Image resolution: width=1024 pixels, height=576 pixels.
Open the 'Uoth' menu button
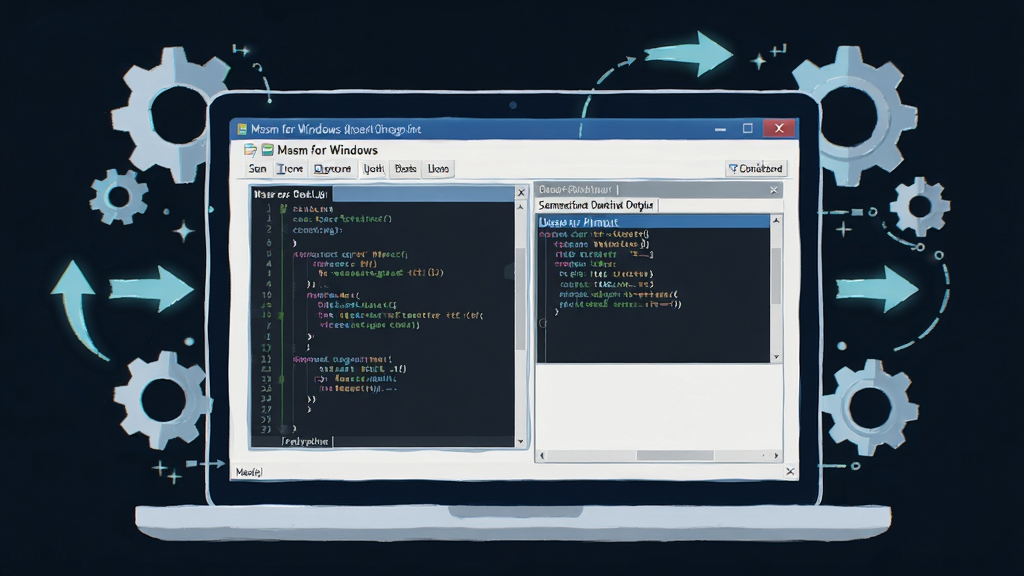[374, 168]
